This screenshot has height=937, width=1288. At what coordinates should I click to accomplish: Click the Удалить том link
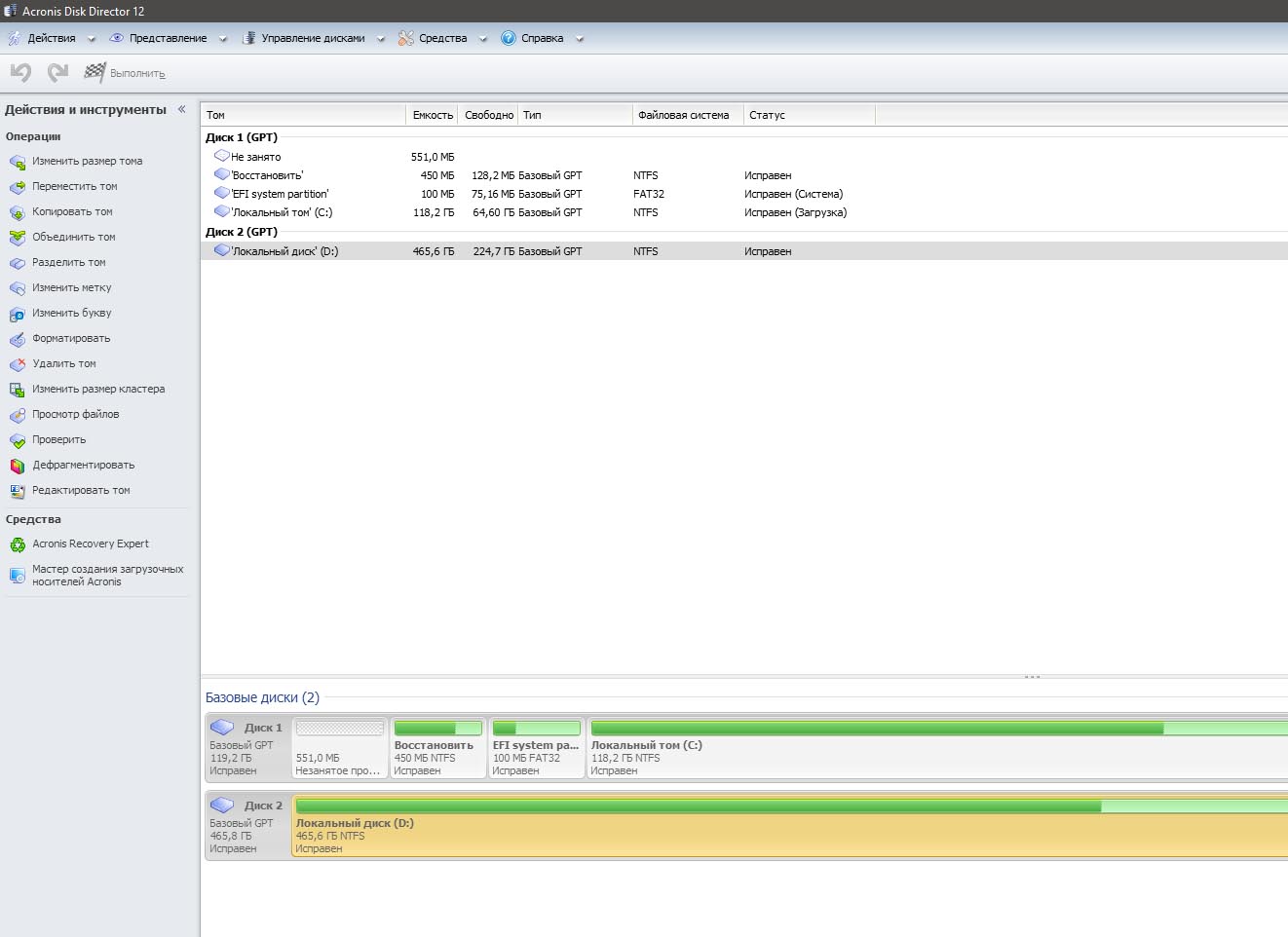[x=64, y=363]
